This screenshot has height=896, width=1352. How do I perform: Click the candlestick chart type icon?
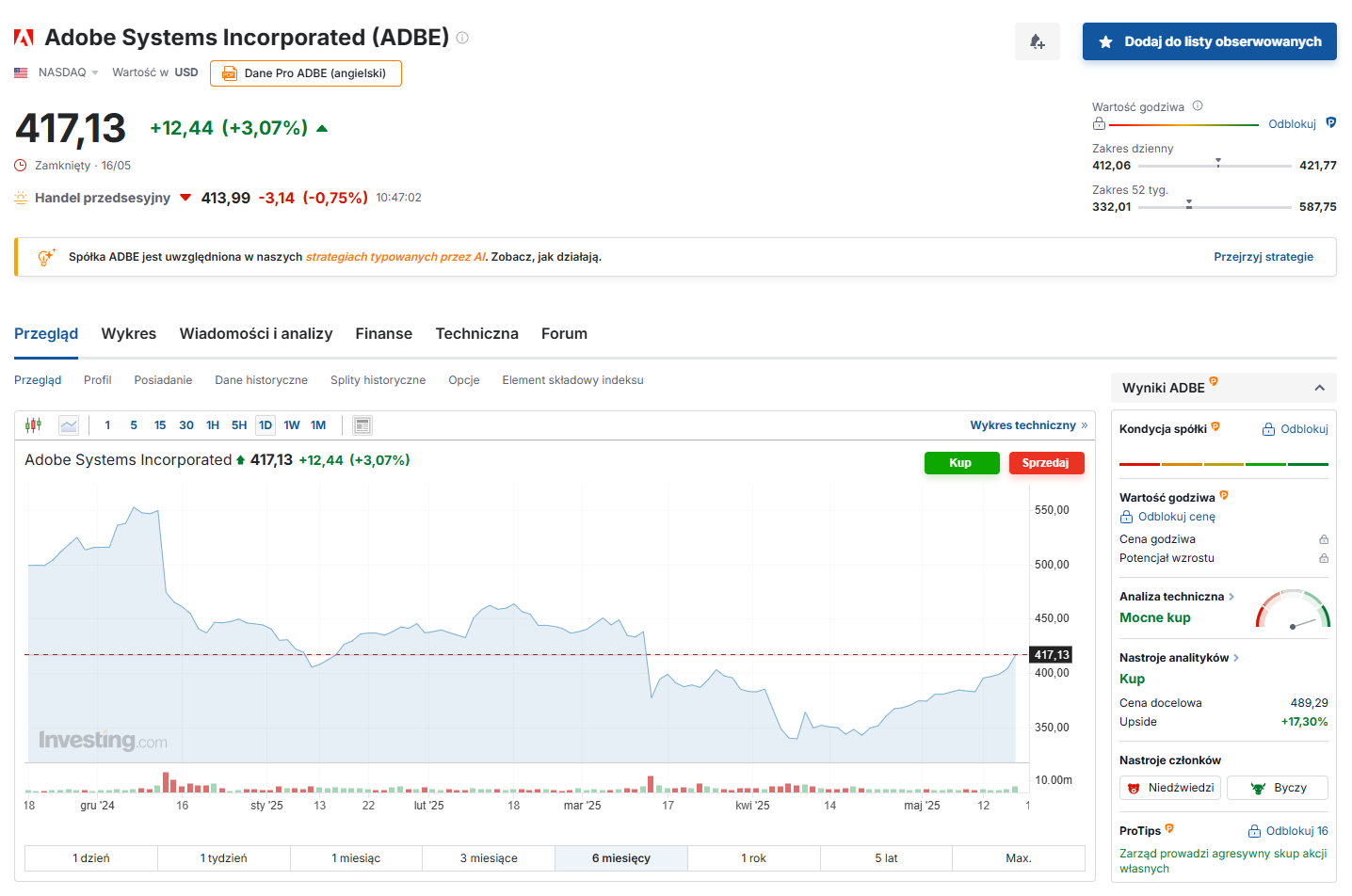coord(34,425)
